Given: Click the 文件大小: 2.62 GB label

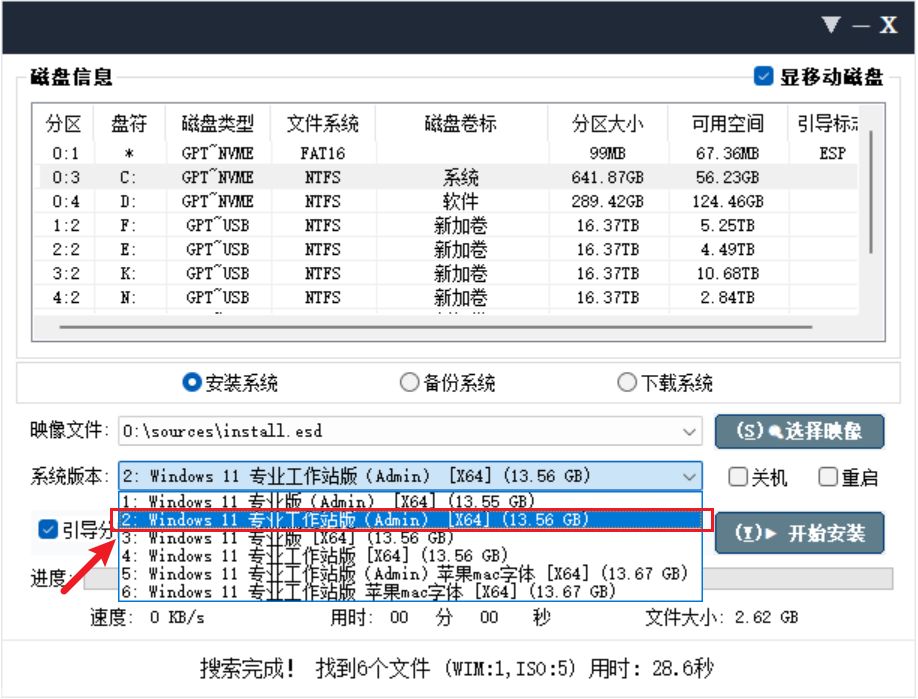Looking at the screenshot, I should click(722, 617).
